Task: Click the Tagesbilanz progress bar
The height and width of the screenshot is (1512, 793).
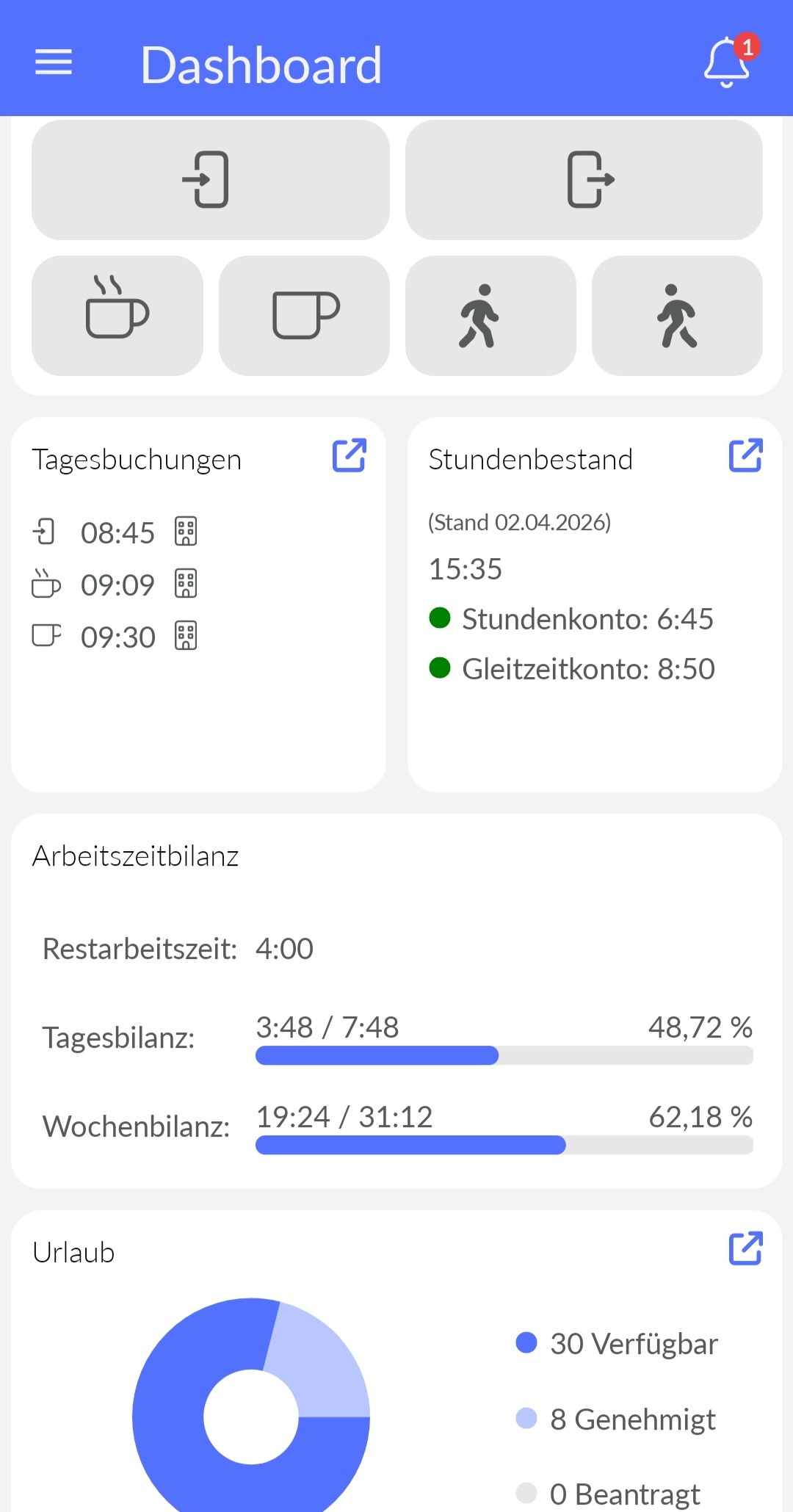Action: tap(504, 1055)
